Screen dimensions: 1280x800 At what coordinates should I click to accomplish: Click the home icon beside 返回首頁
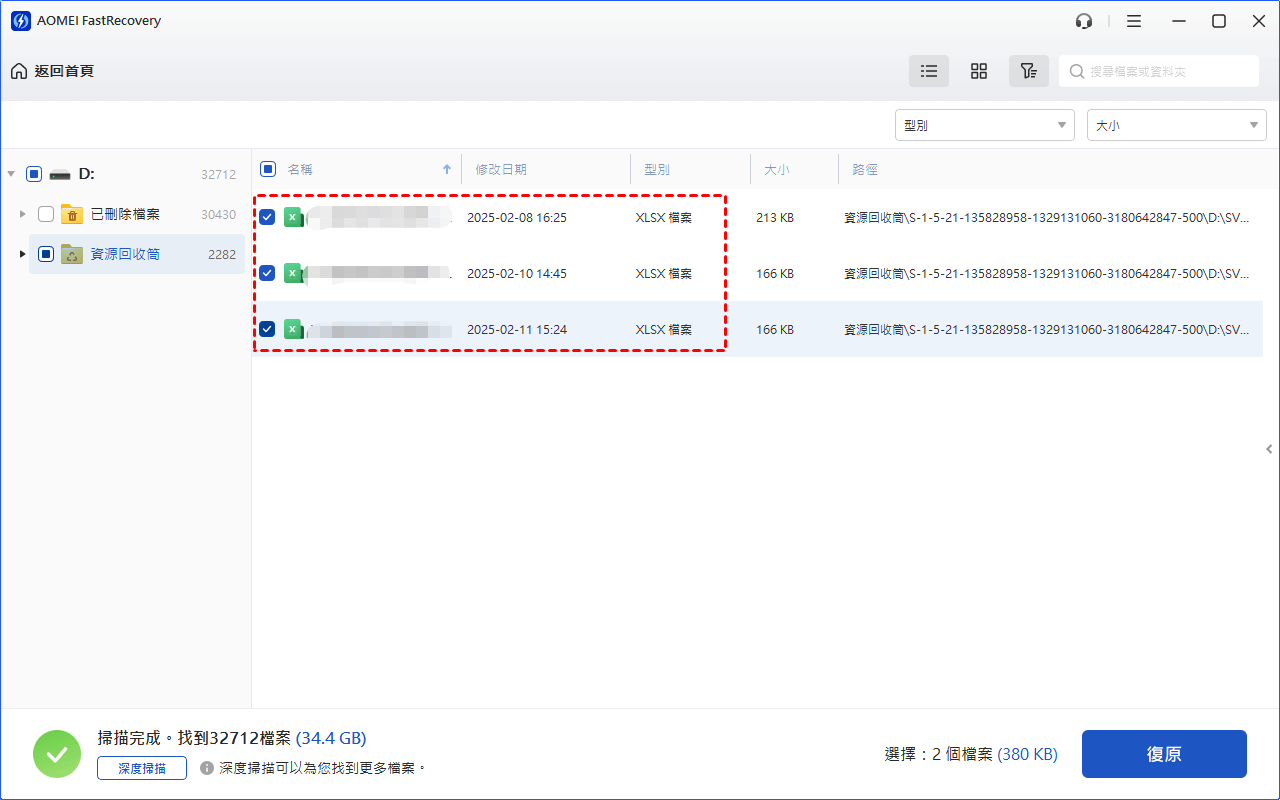pyautogui.click(x=19, y=71)
